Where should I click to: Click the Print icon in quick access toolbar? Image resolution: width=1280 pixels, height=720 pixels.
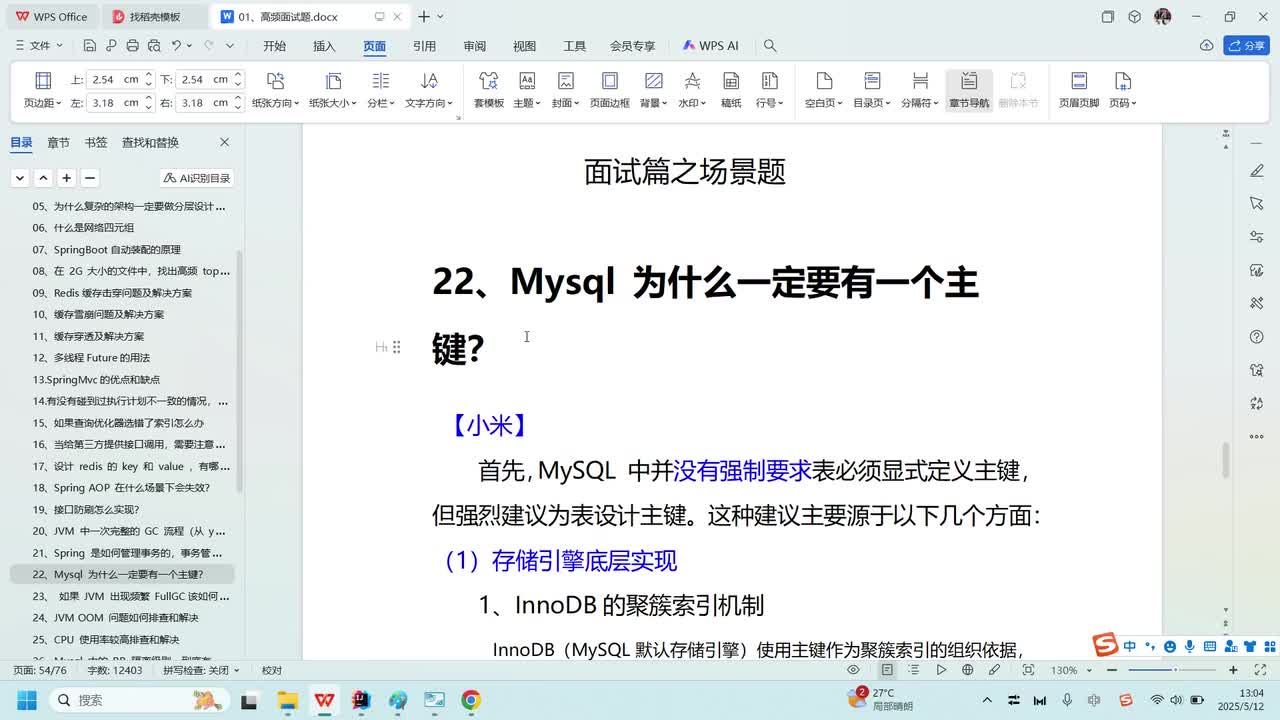pos(133,46)
